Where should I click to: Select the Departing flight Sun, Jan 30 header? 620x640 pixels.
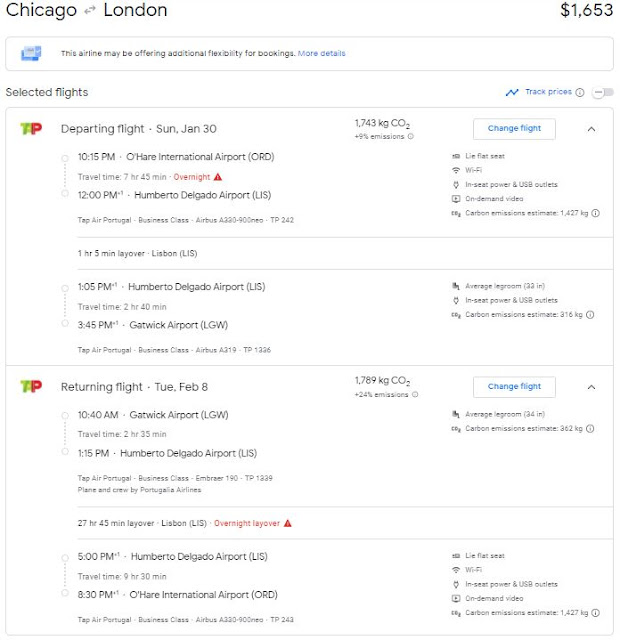tap(138, 129)
